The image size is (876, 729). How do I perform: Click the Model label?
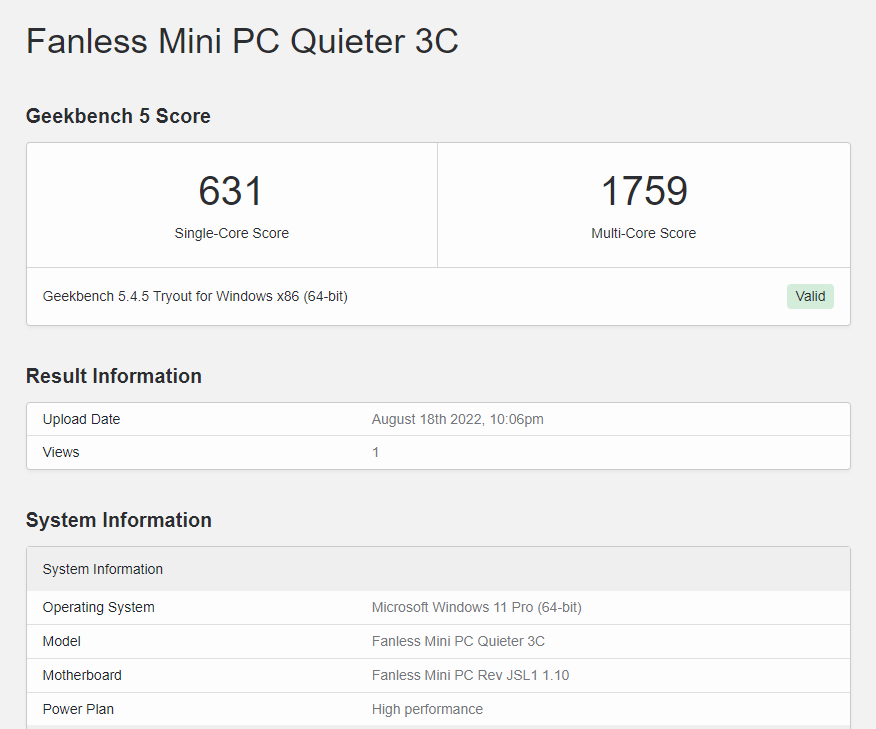61,641
